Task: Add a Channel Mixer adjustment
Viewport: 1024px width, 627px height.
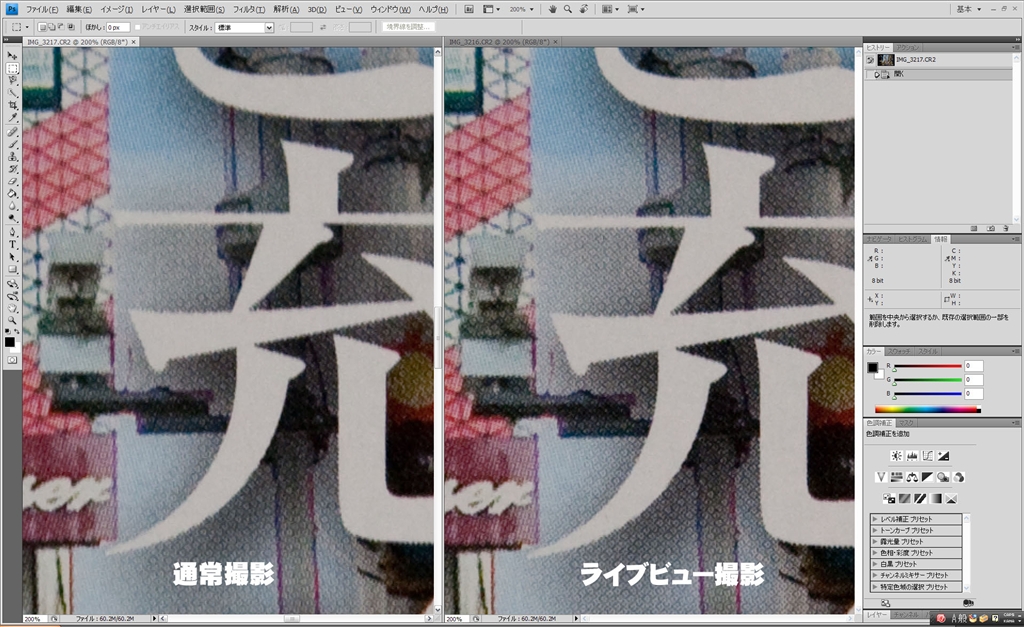Action: coord(959,477)
